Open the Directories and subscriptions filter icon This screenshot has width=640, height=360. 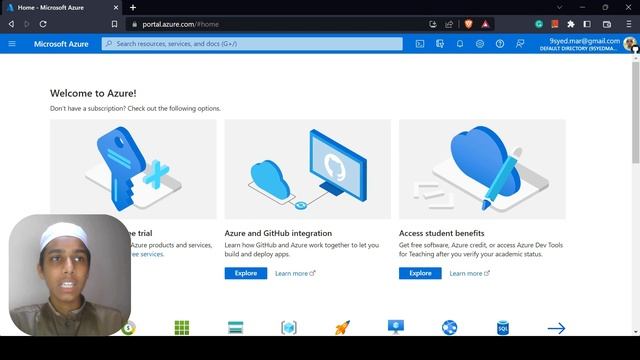coord(440,44)
